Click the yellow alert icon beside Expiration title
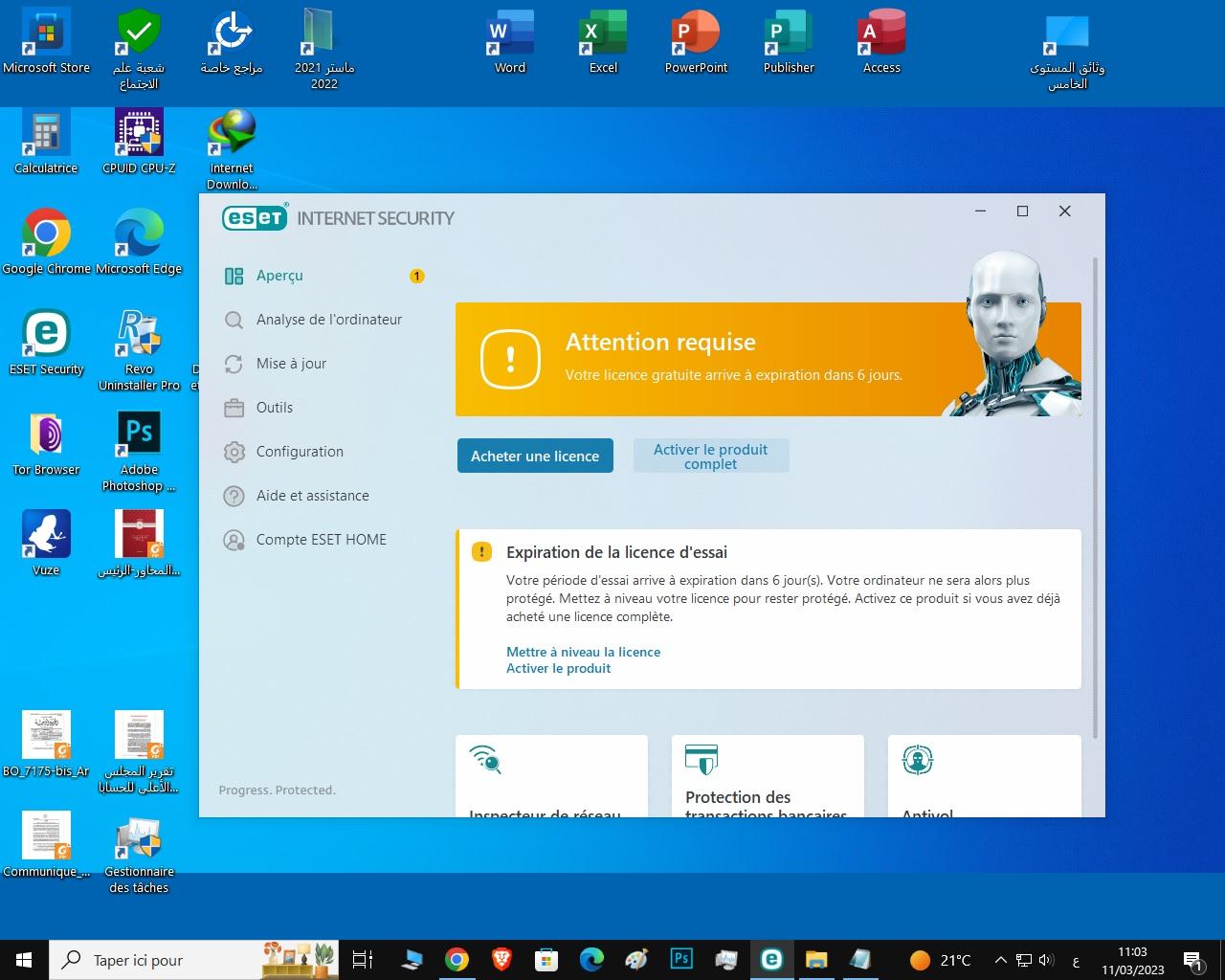 click(x=481, y=552)
